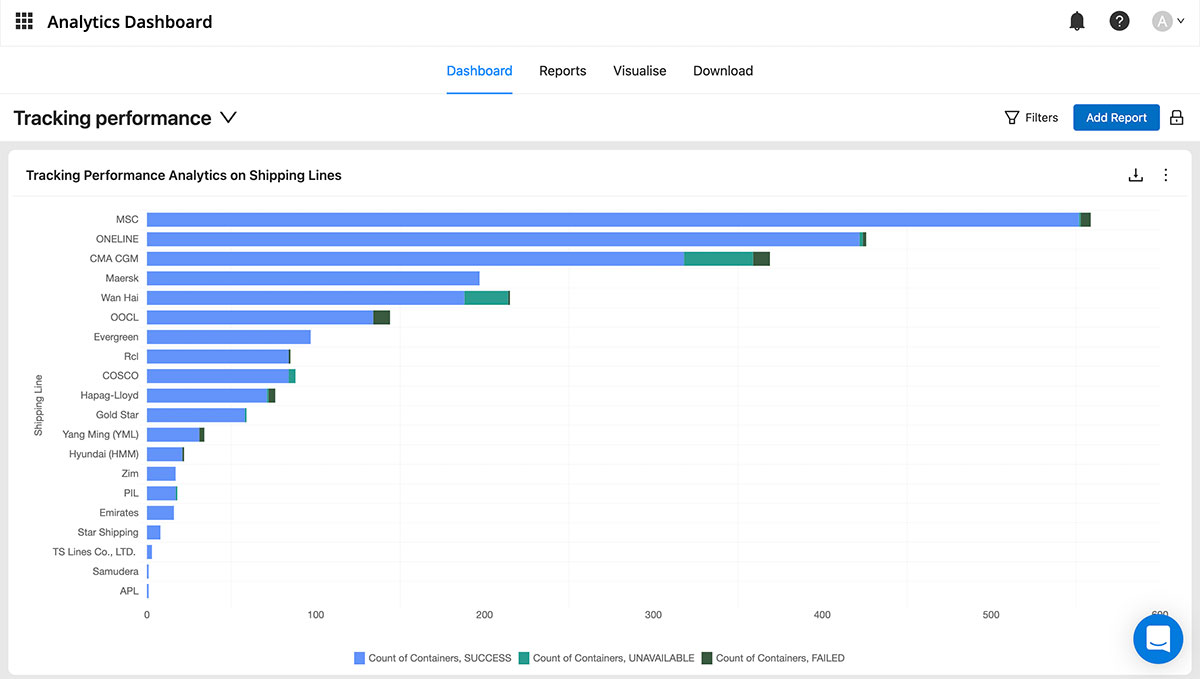This screenshot has height=679, width=1200.
Task: Click the PIL axis label
Action: 131,493
